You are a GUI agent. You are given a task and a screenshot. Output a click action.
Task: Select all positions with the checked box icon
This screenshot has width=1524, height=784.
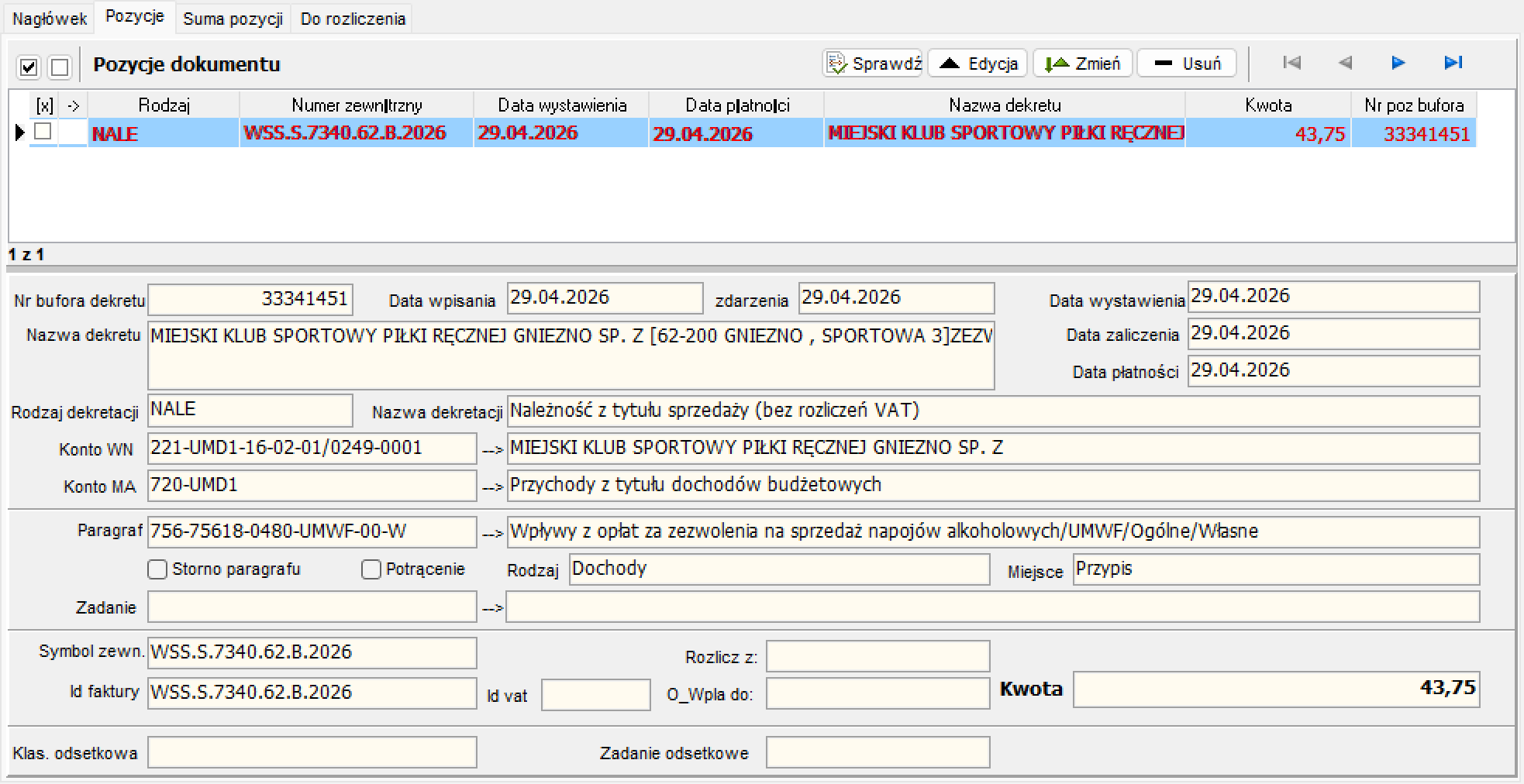[x=29, y=67]
